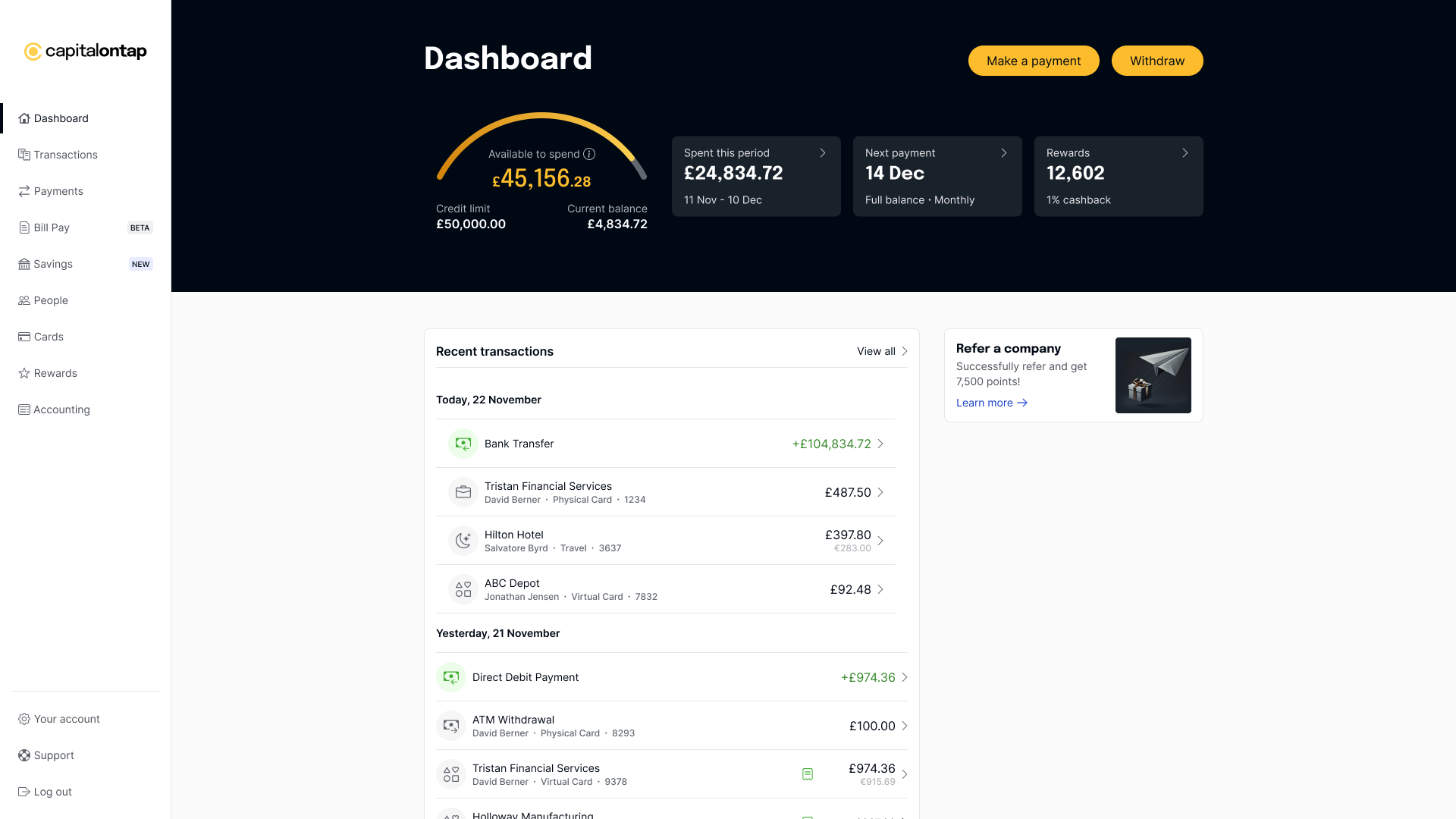Click the Withdraw button
Image resolution: width=1456 pixels, height=819 pixels.
pos(1157,61)
